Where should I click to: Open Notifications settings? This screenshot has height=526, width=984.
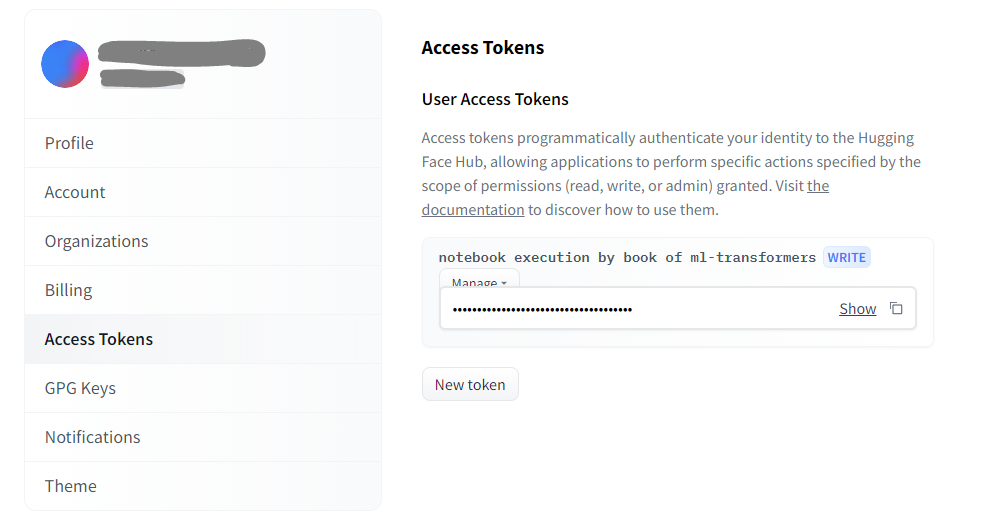pos(92,437)
